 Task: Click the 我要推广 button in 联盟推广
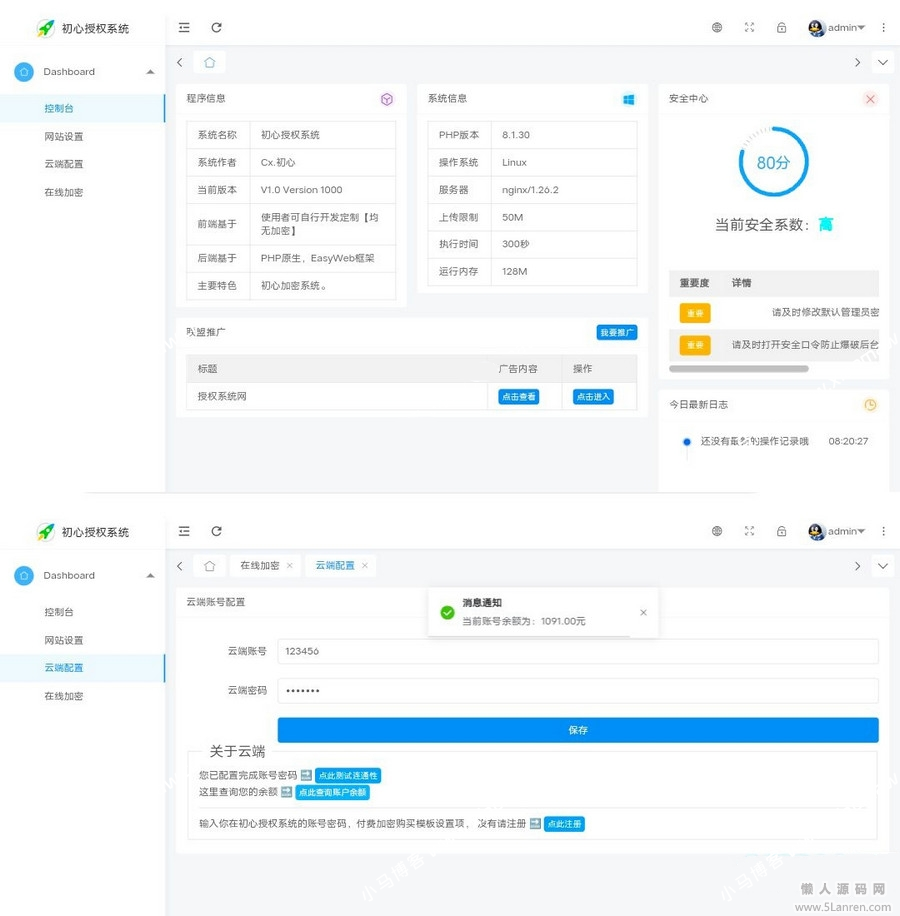pyautogui.click(x=616, y=333)
